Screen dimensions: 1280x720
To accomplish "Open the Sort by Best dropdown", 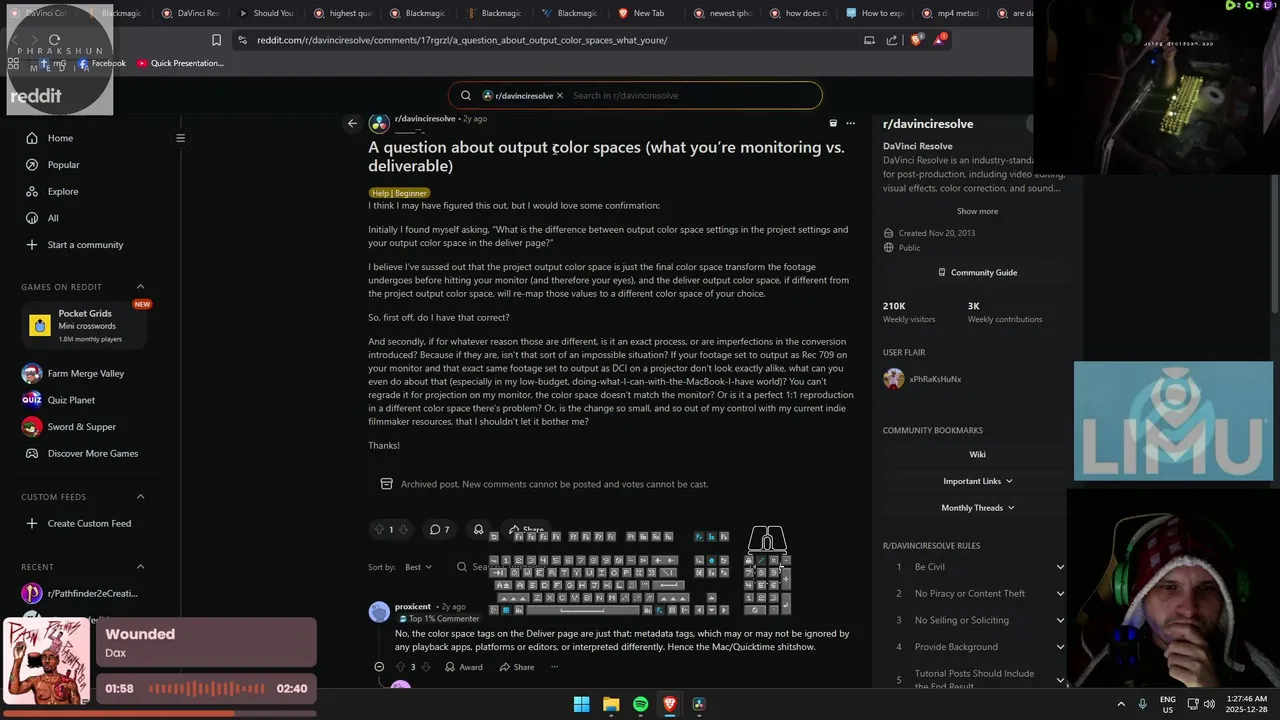I will [418, 567].
